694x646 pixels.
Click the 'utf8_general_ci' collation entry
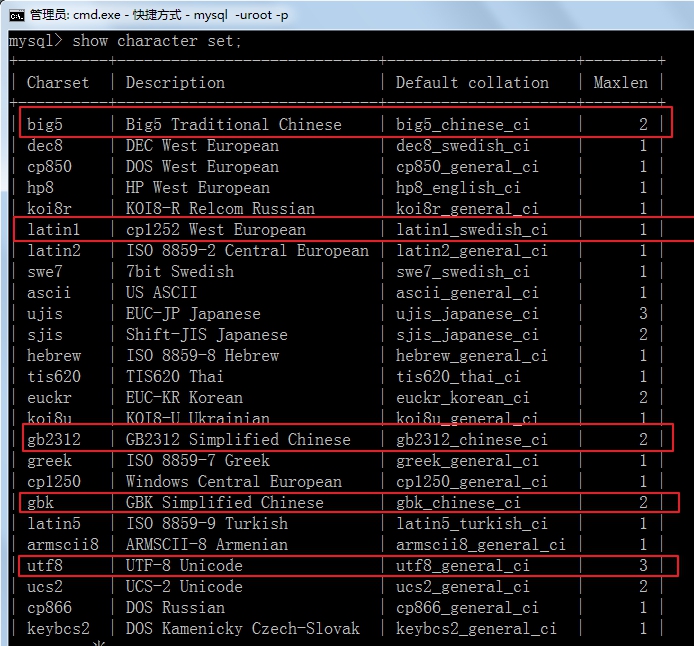(x=463, y=566)
